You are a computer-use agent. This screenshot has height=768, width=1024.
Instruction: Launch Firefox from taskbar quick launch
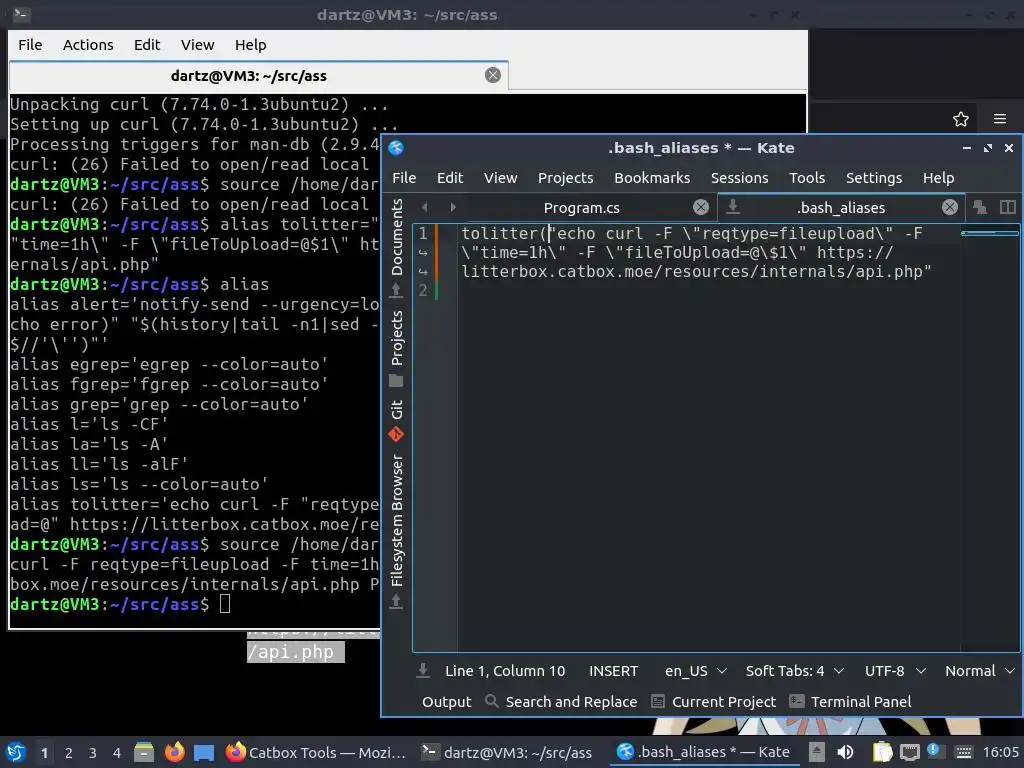tap(174, 752)
